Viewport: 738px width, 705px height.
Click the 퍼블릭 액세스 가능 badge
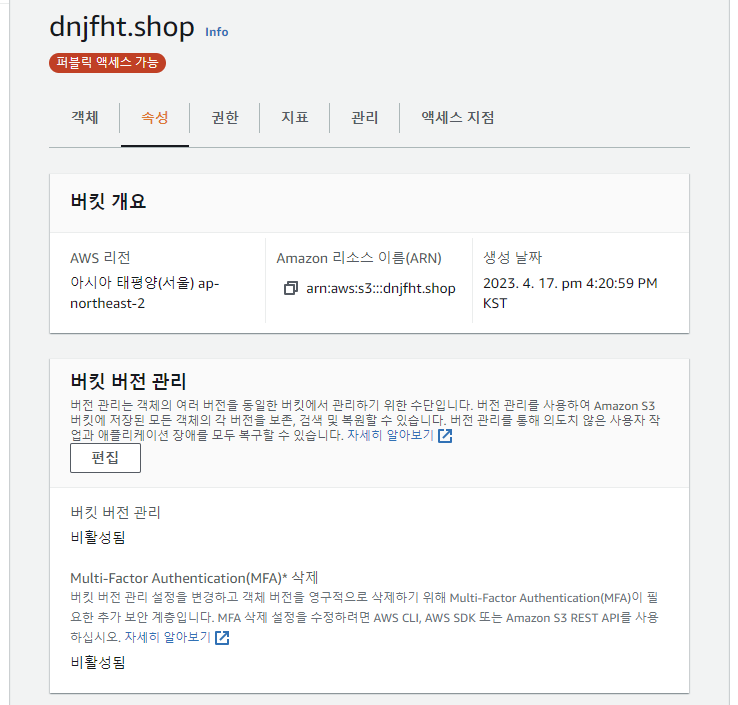point(107,63)
